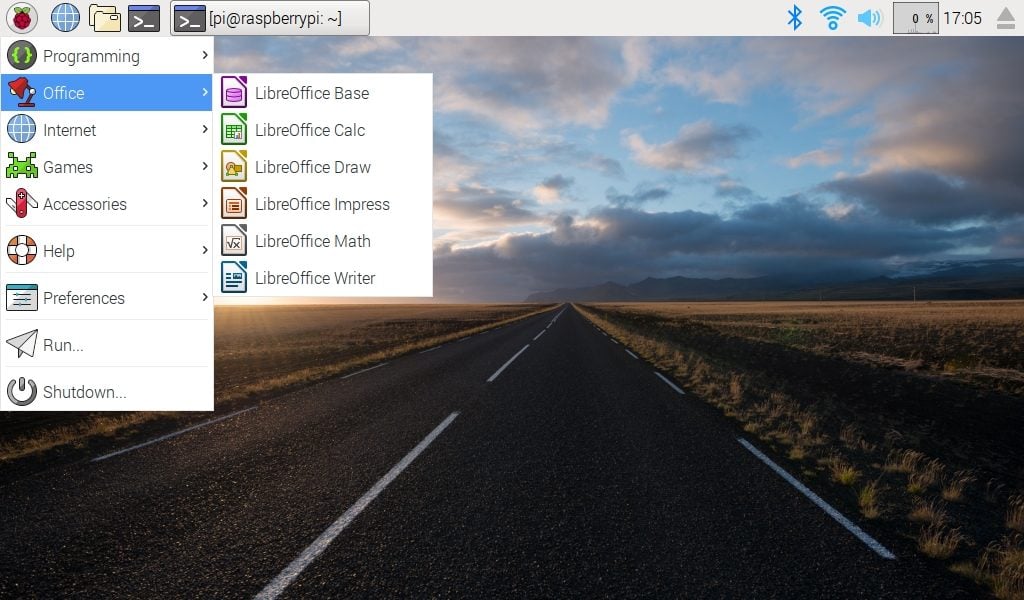Launch LibreOffice Draw

(312, 167)
